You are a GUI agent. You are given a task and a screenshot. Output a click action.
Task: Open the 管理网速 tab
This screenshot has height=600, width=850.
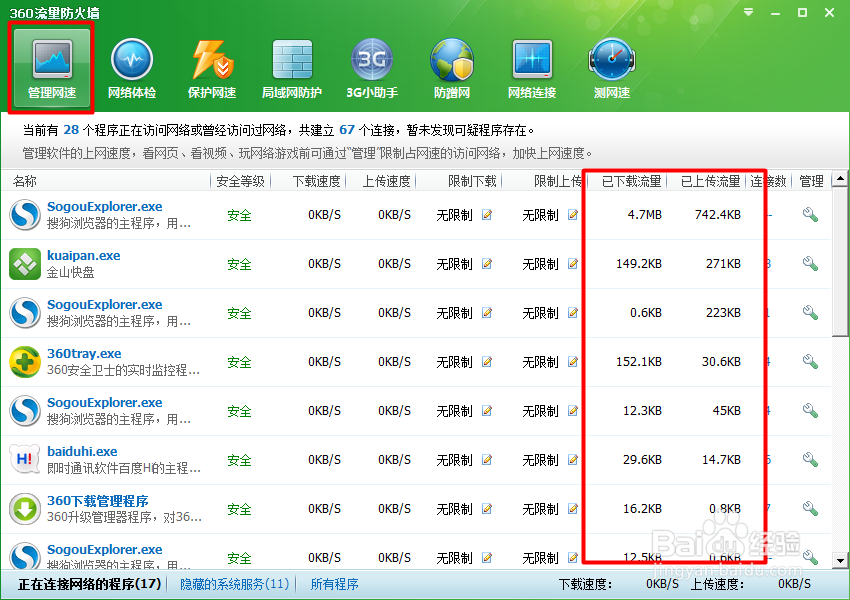click(x=52, y=67)
